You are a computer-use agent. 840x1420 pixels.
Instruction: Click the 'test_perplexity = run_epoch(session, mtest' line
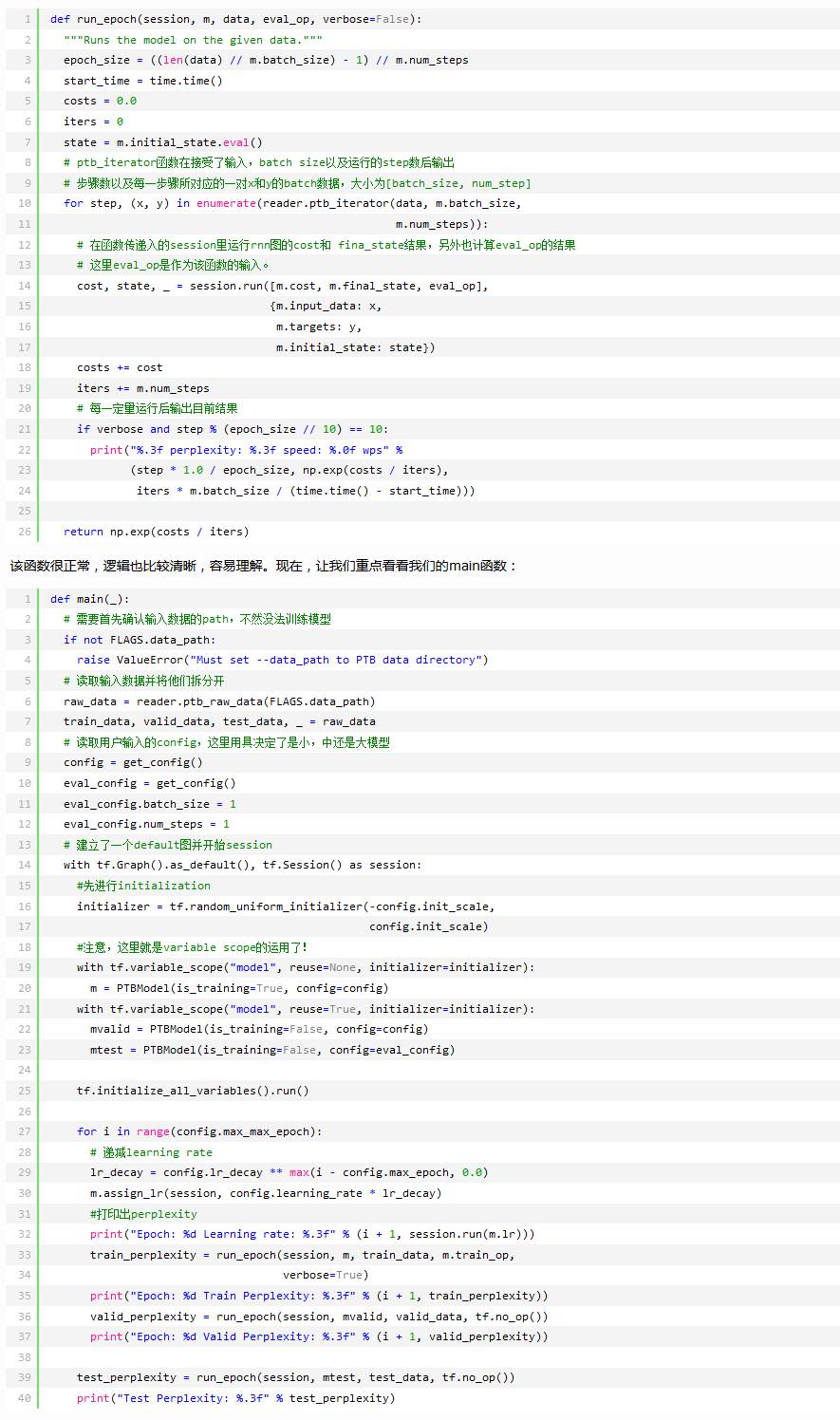tap(296, 1377)
